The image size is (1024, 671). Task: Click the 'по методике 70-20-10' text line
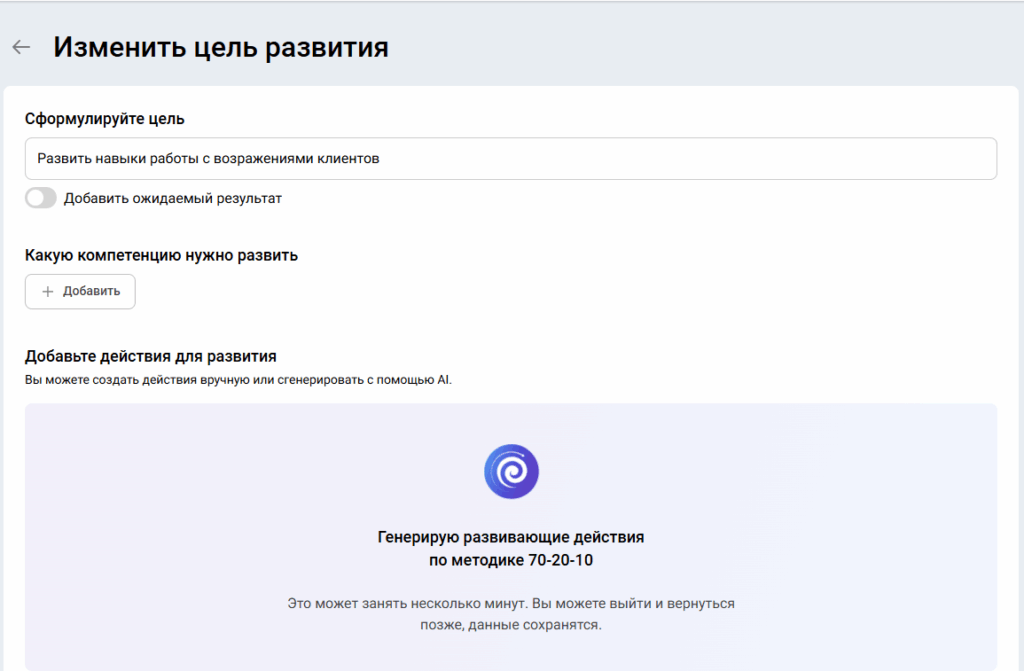[x=511, y=560]
